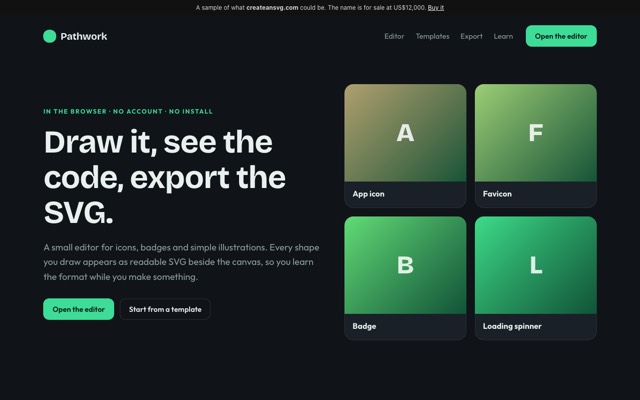Select the Loading spinner template thumbnail

(536, 265)
